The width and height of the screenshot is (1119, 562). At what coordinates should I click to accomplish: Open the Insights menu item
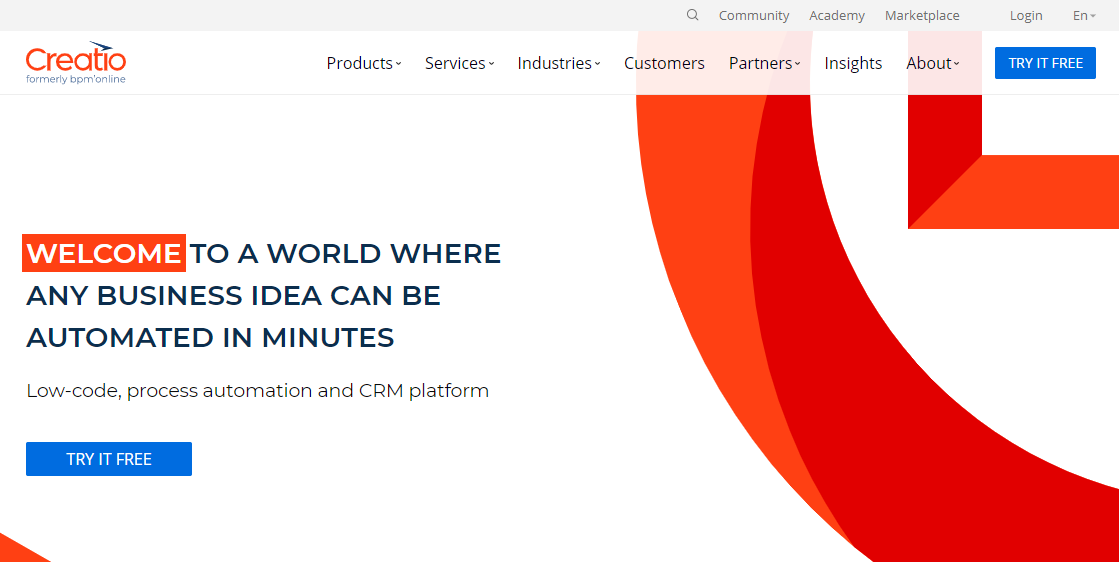coord(853,63)
